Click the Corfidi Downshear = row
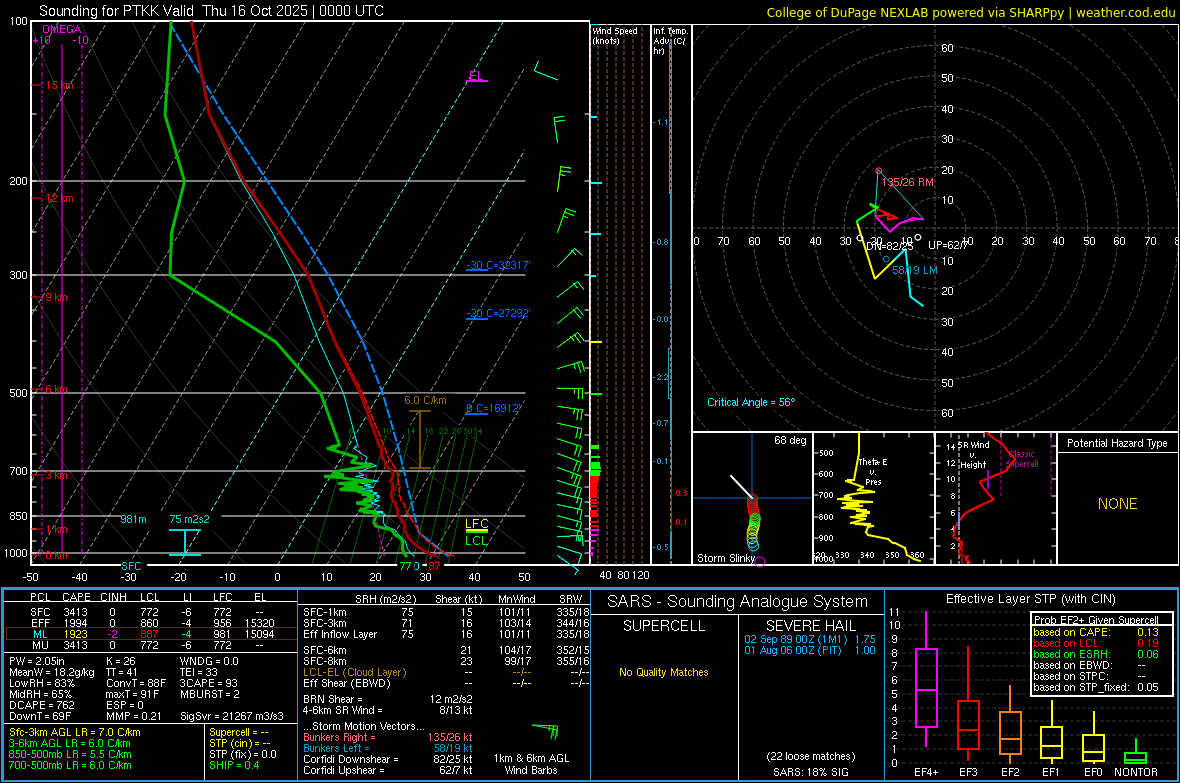 point(388,759)
